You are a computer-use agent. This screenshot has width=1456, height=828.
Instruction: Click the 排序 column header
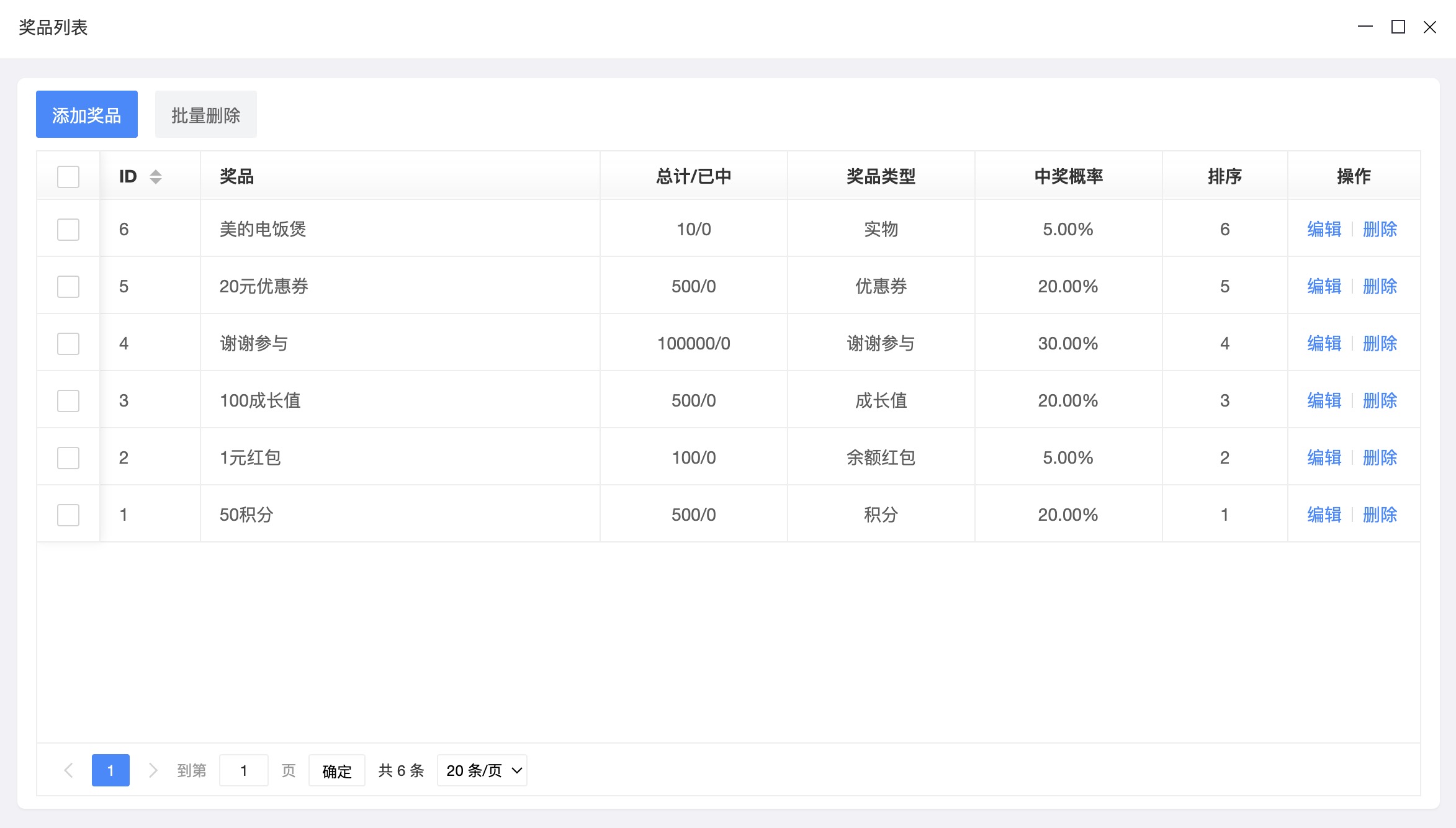click(x=1225, y=176)
